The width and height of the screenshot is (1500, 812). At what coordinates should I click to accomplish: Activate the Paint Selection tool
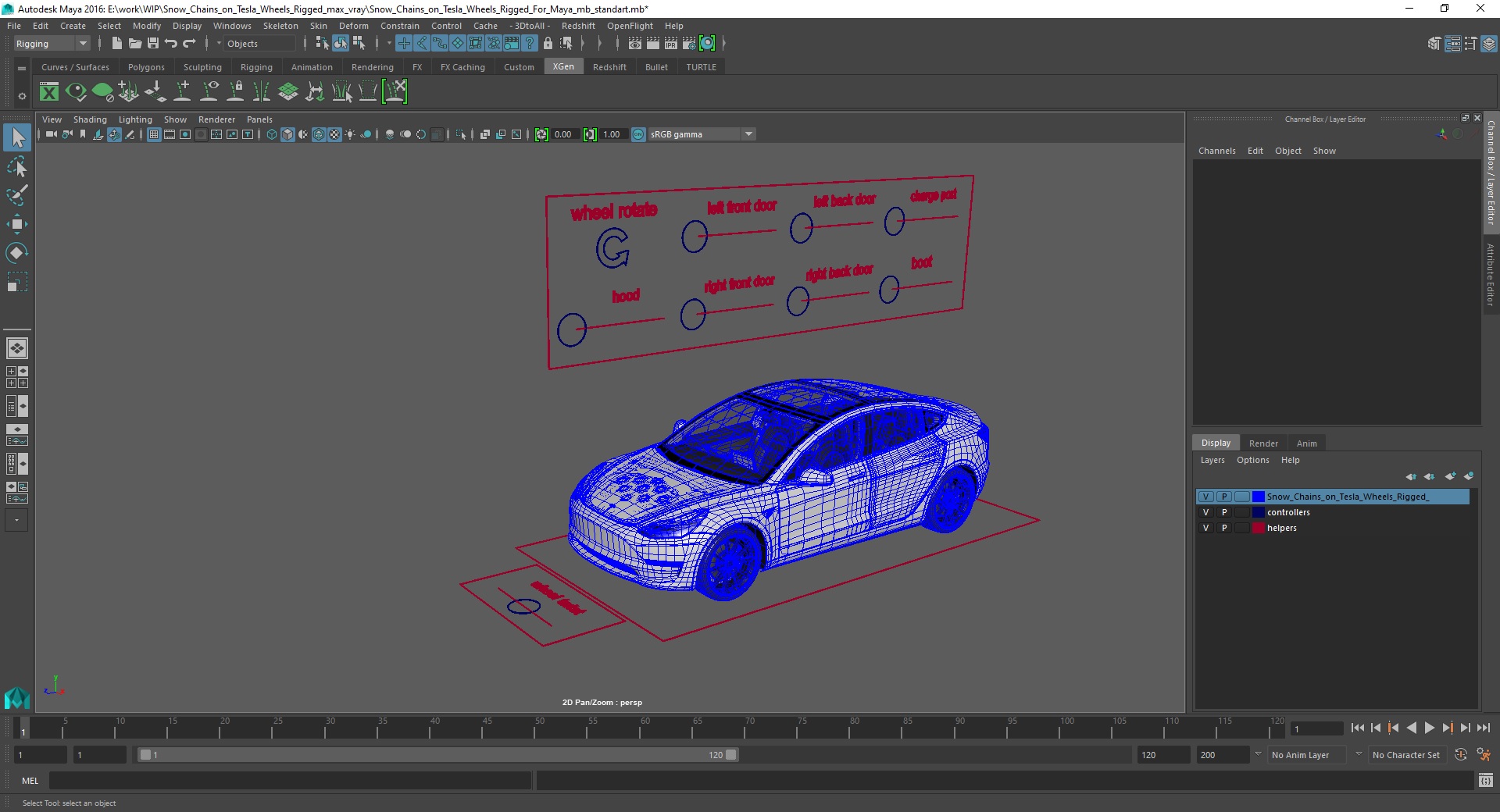tap(17, 195)
